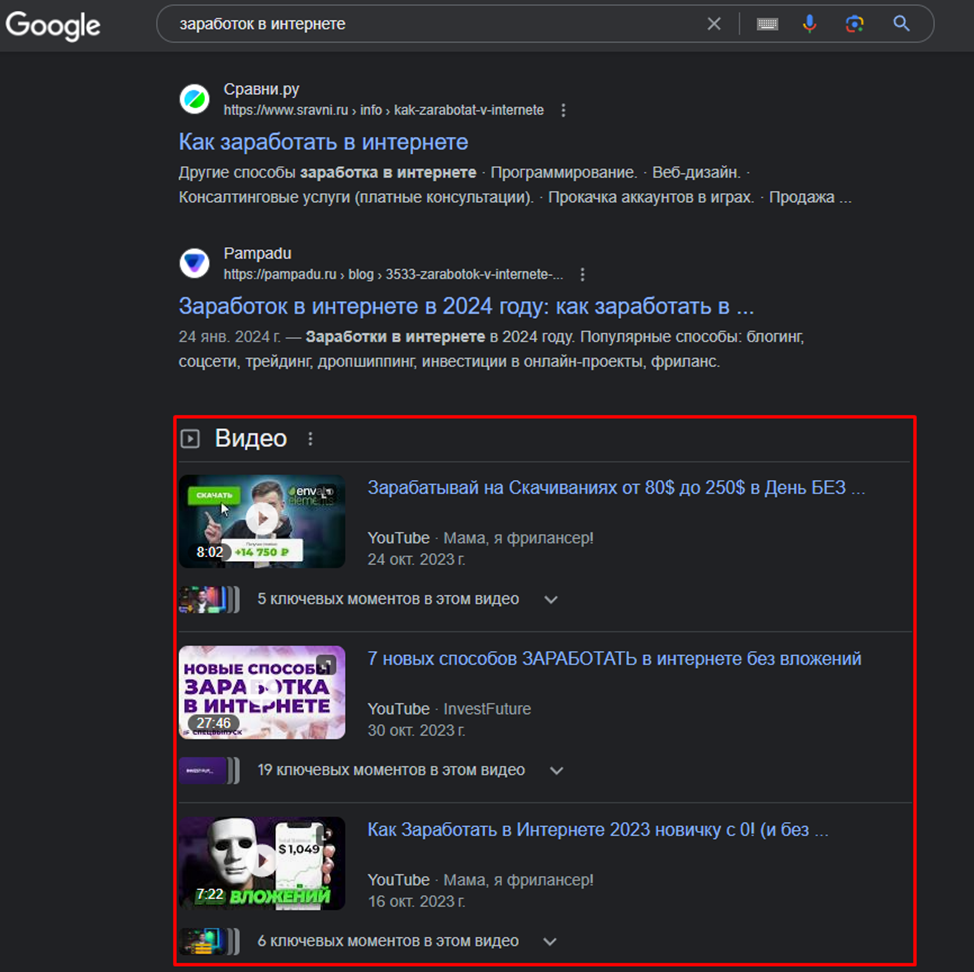This screenshot has width=974, height=972.
Task: Click the Сравни.ру site favicon
Action: point(194,99)
